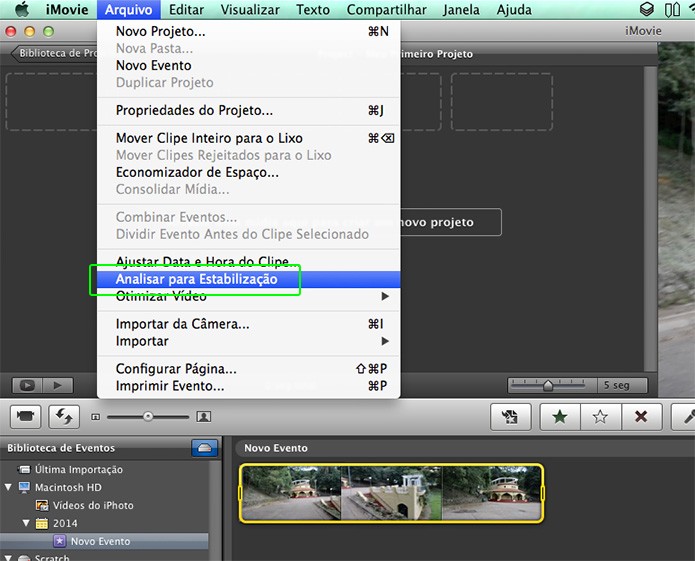Viewport: 695px width, 561px height.
Task: Collapse the Macintosh HD disclosure triangle
Action: click(x=8, y=487)
